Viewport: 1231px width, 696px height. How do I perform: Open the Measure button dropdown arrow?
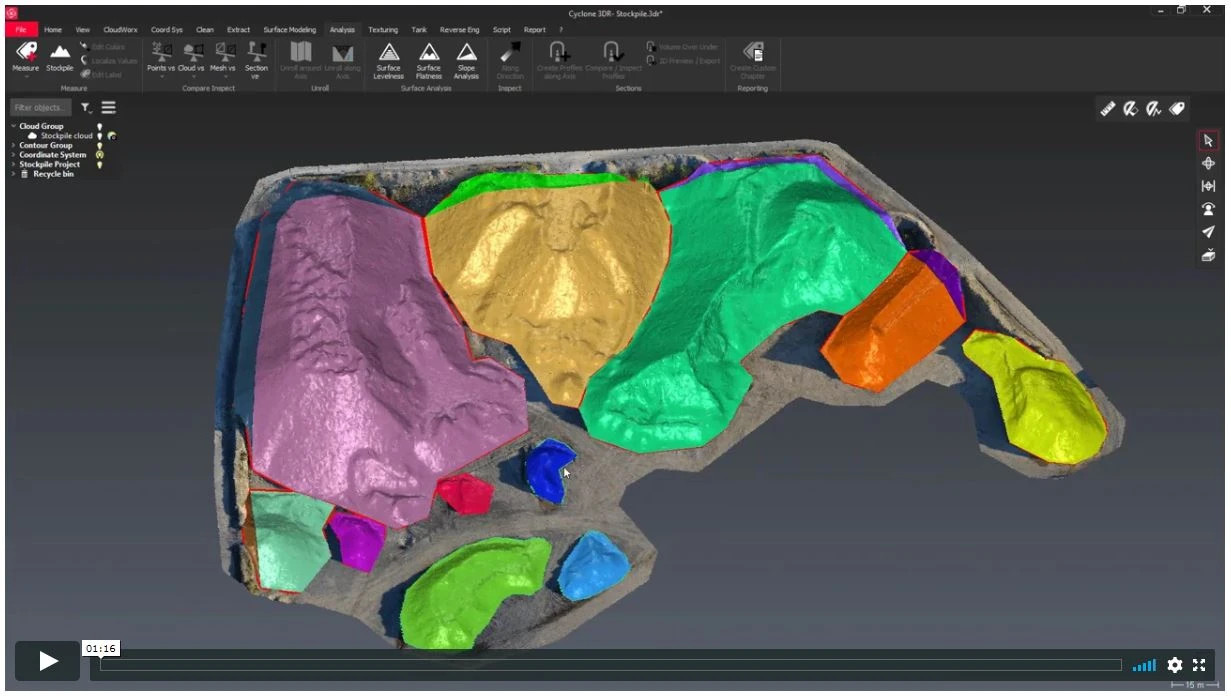point(26,77)
